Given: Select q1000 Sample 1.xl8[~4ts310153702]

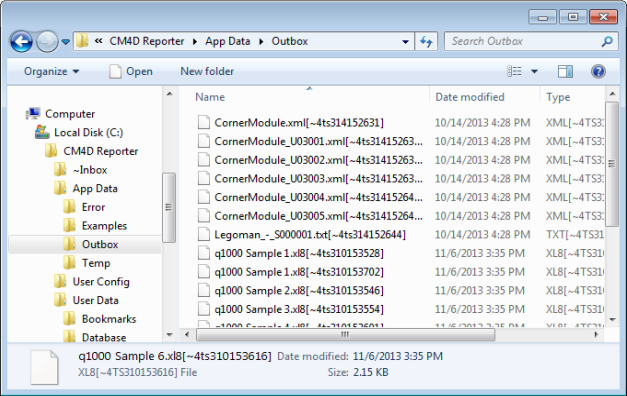Looking at the screenshot, I should [299, 272].
